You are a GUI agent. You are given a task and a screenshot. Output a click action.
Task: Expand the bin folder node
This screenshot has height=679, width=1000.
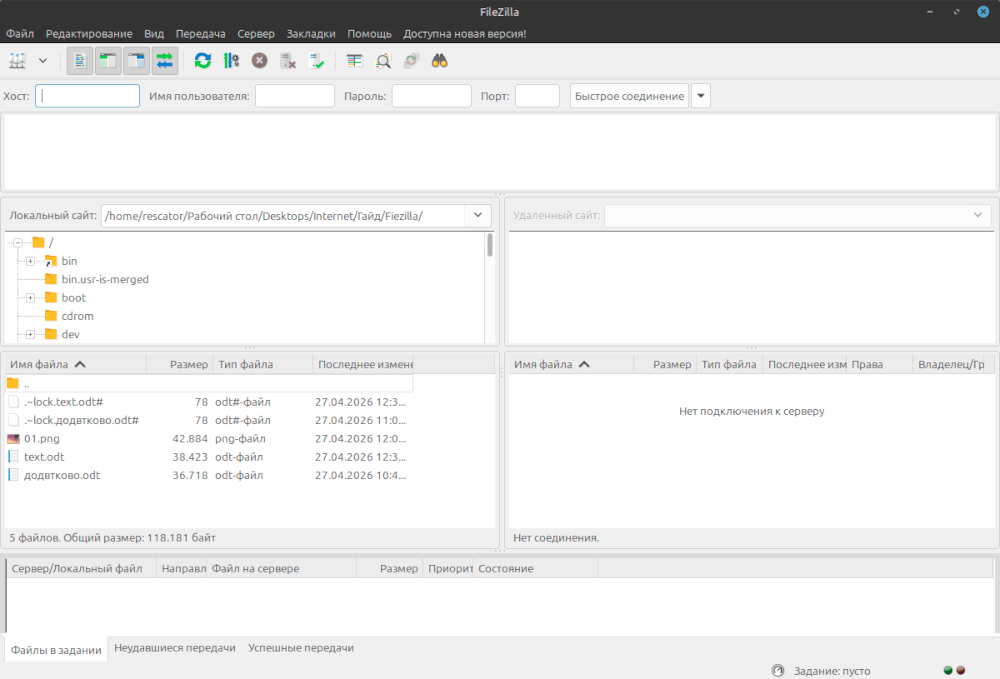click(30, 261)
